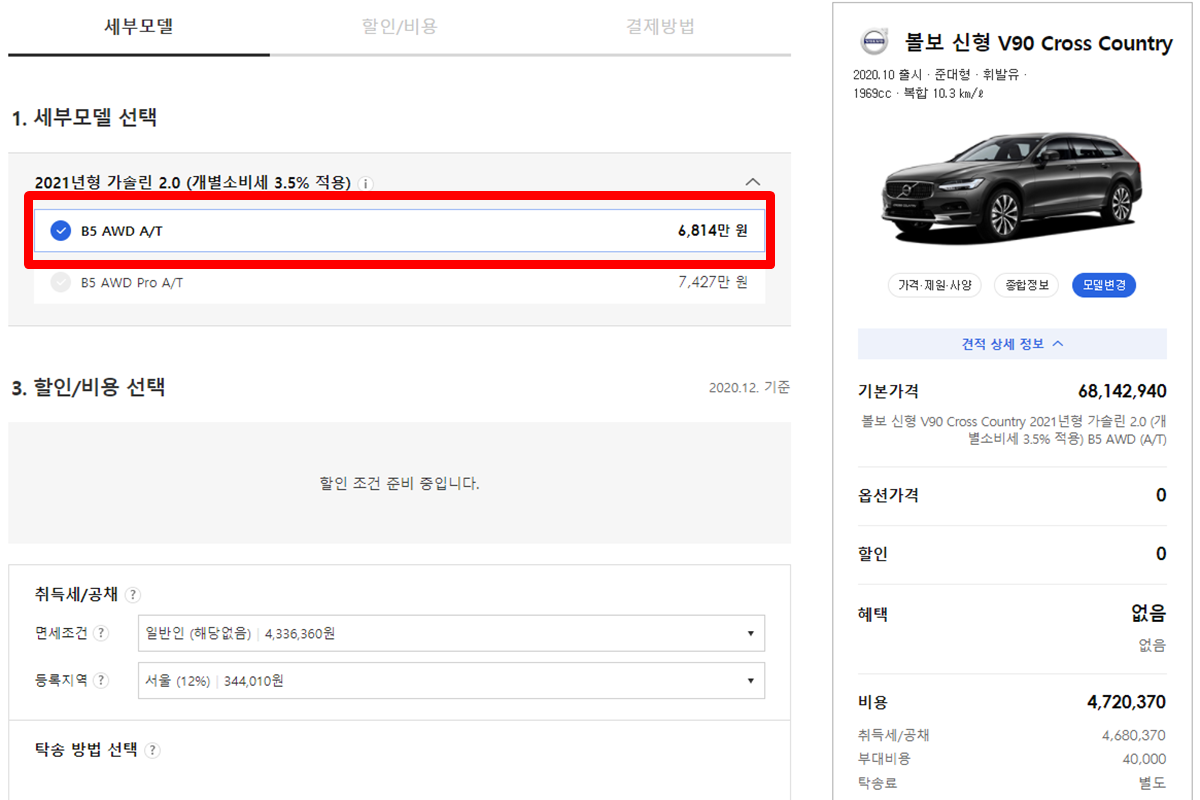Click the 3. 할인/비용 선택 heading
The width and height of the screenshot is (1200, 800).
[88, 388]
